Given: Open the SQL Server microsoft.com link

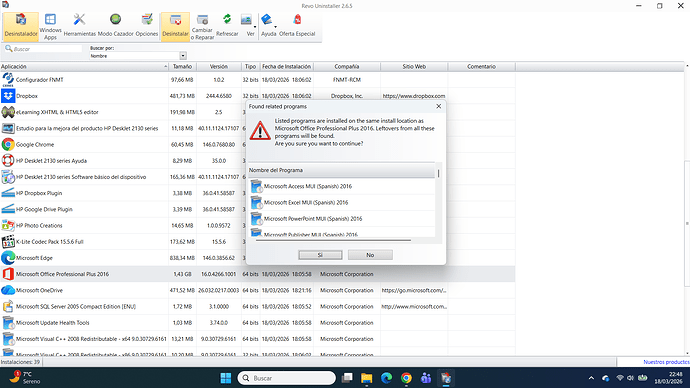Looking at the screenshot, I should 414,307.
